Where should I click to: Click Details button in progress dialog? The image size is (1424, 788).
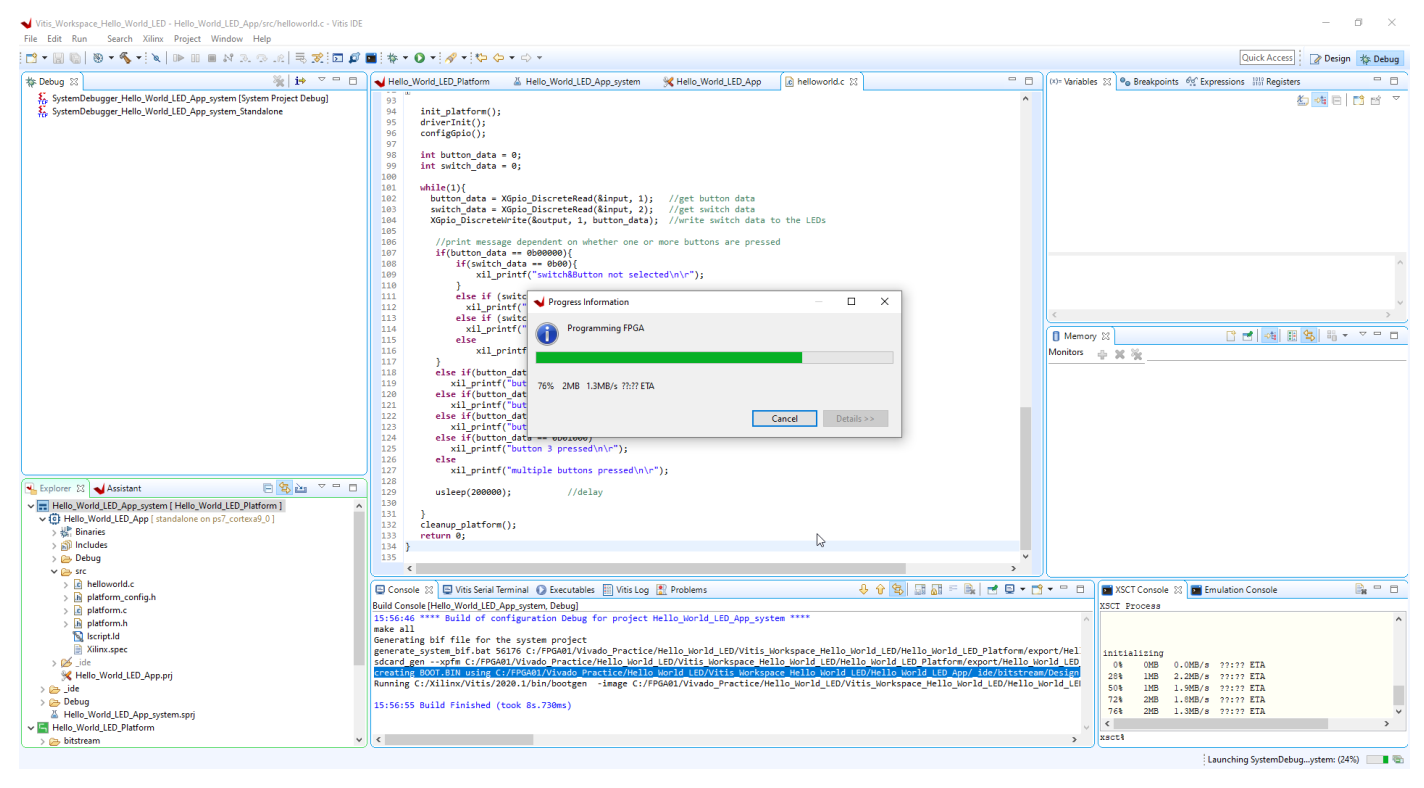[x=855, y=418]
